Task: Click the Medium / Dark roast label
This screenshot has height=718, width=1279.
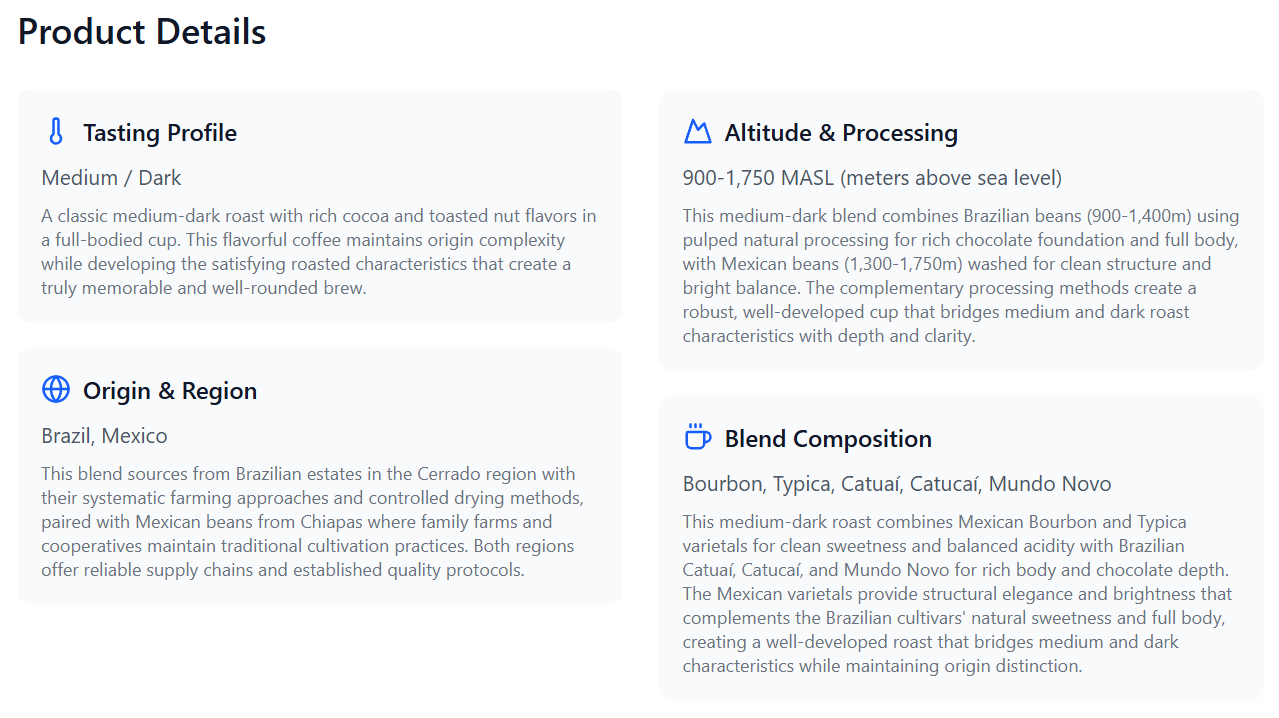Action: point(111,178)
